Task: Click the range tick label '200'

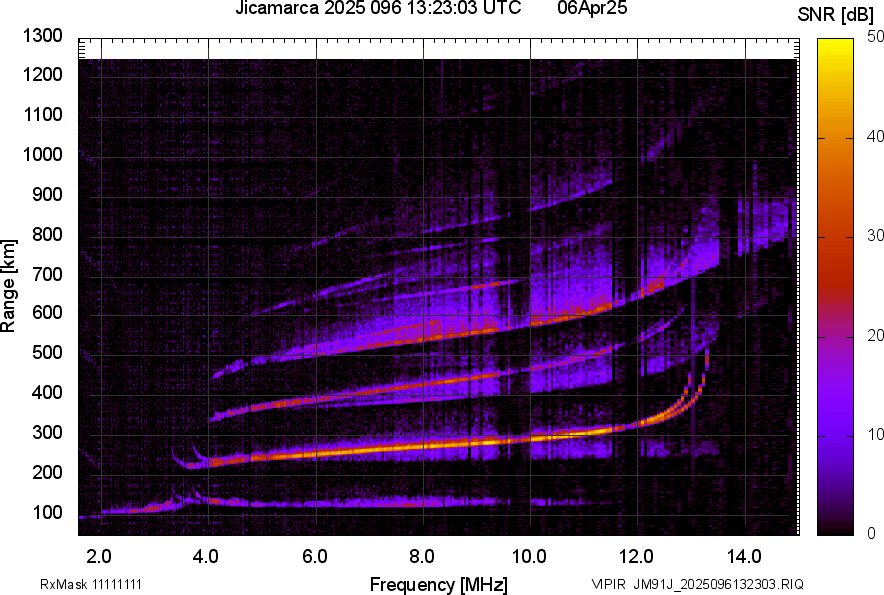Action: 47,472
